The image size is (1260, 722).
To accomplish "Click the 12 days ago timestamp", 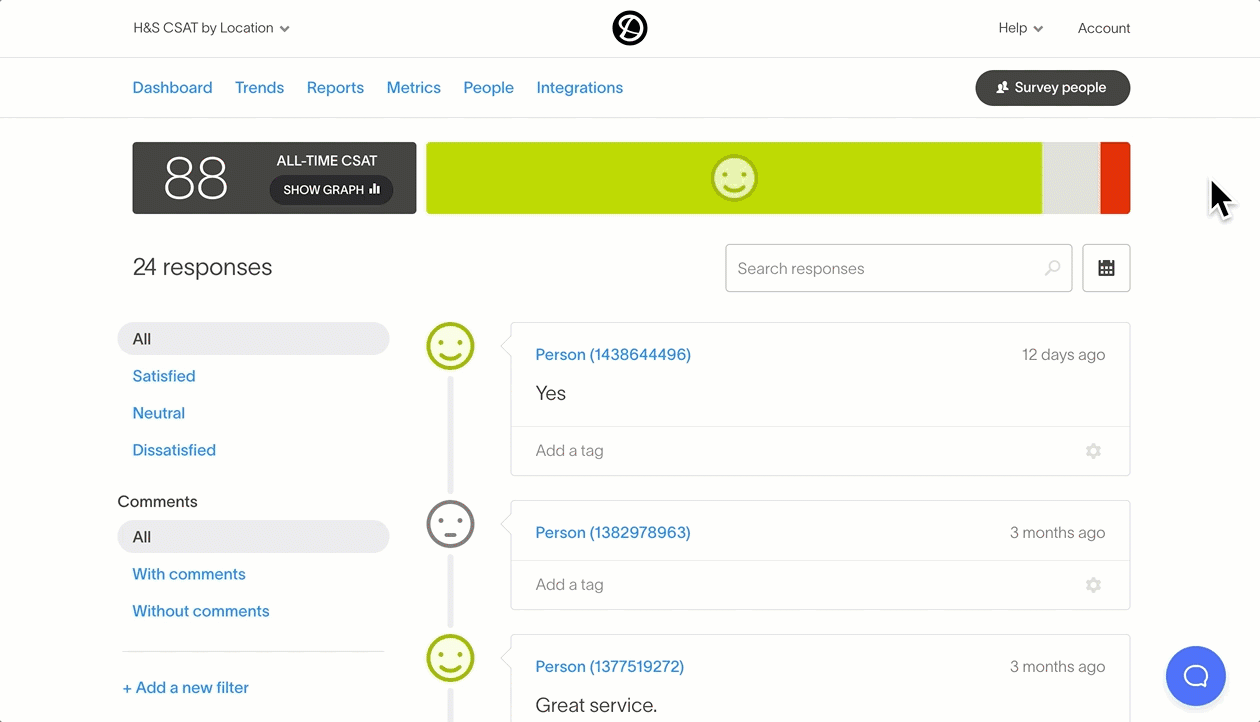I will pyautogui.click(x=1064, y=355).
